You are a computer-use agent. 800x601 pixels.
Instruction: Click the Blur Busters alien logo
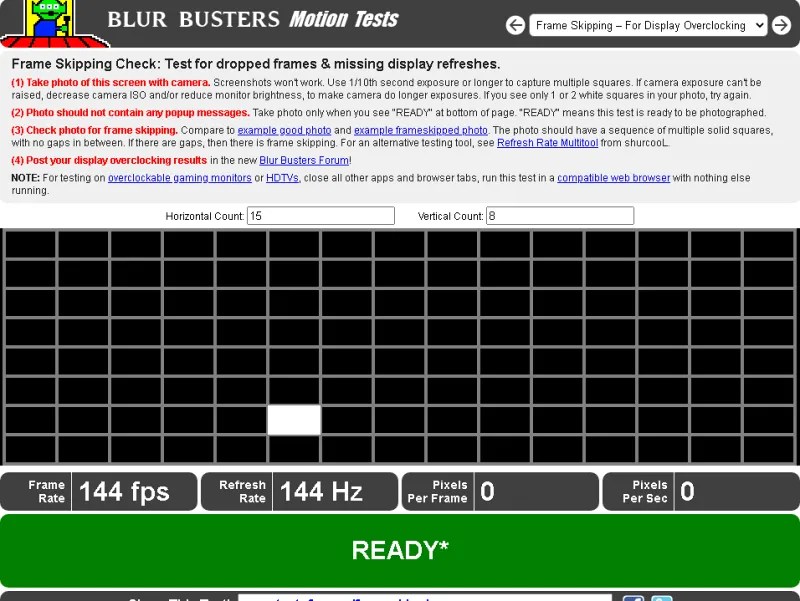click(48, 22)
